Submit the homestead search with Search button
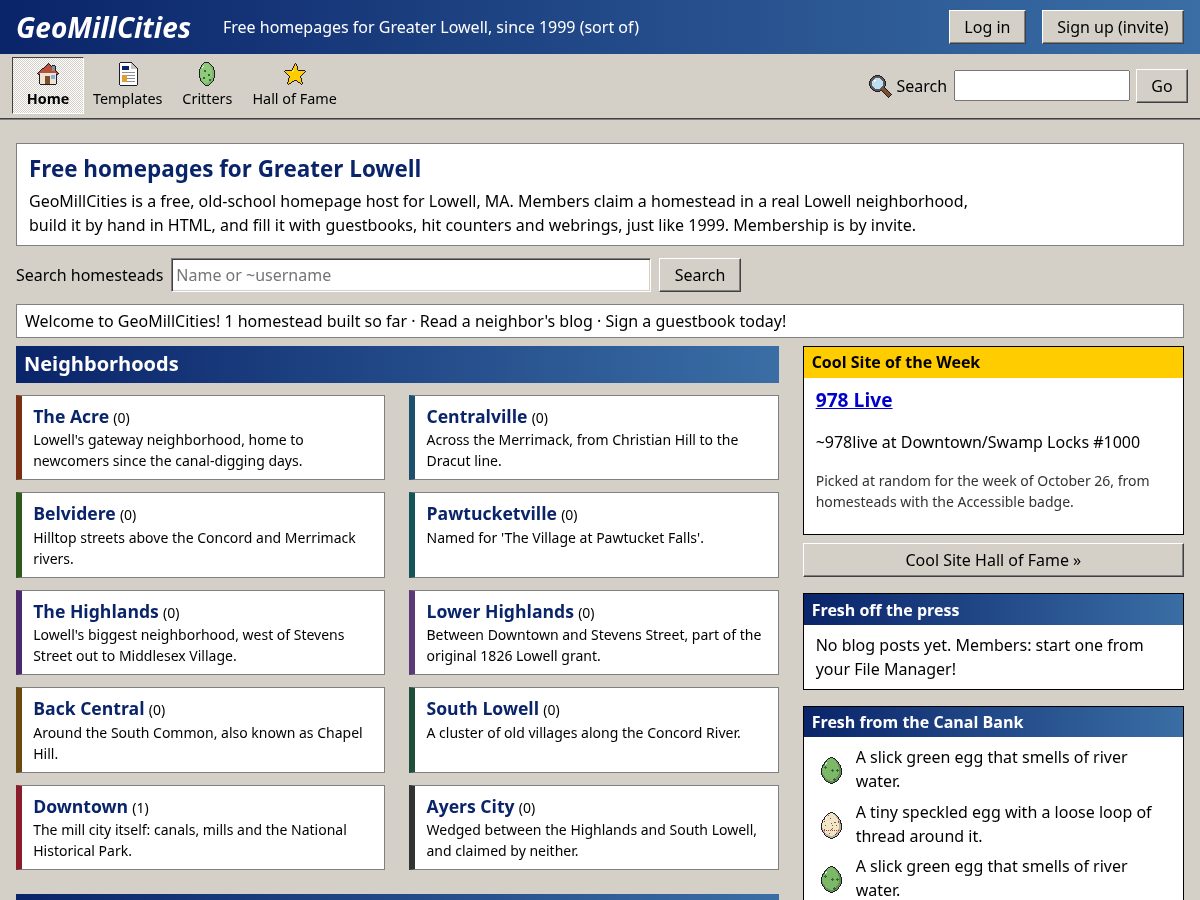 point(699,275)
